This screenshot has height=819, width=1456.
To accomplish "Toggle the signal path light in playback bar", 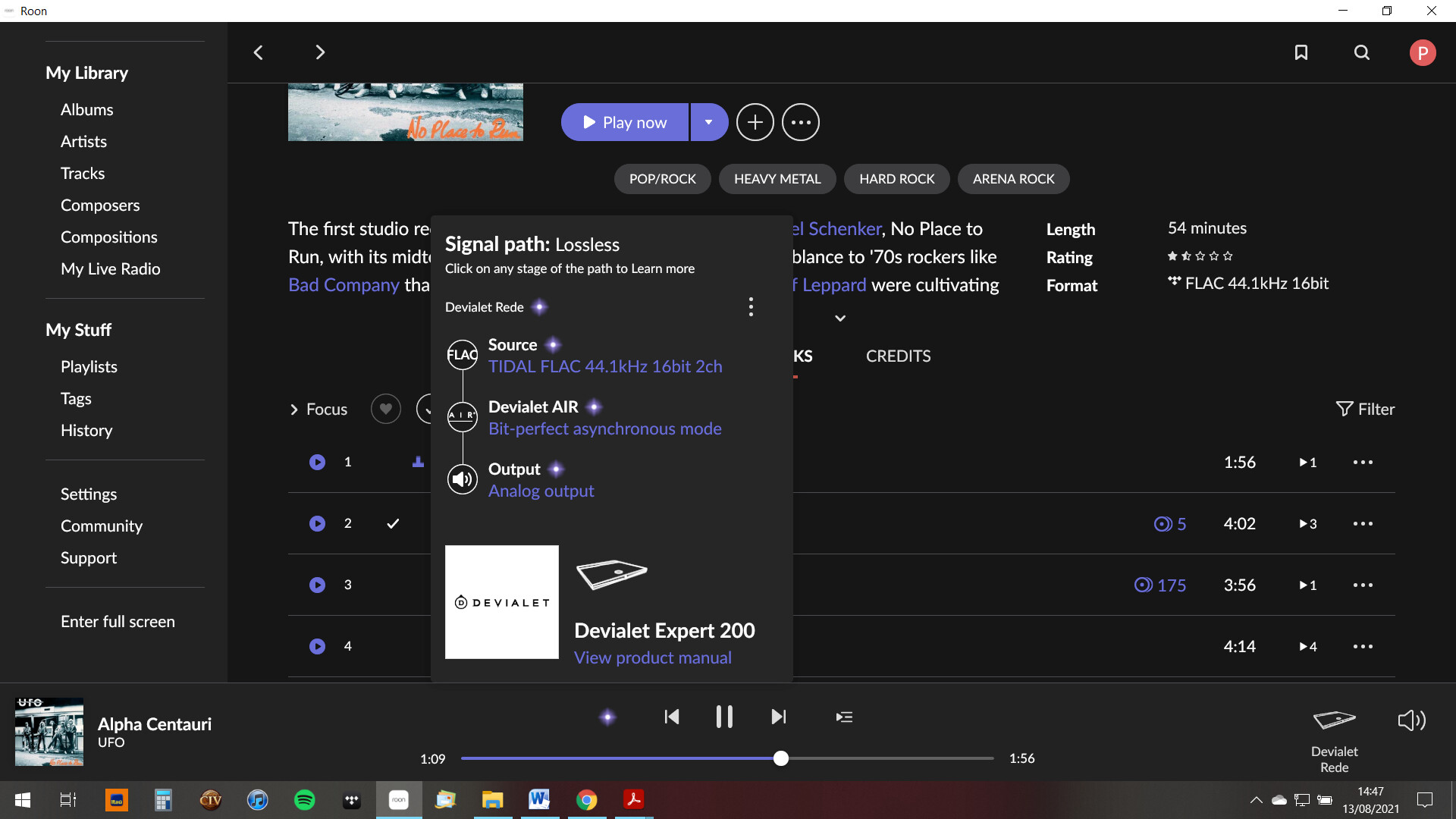I will [607, 717].
